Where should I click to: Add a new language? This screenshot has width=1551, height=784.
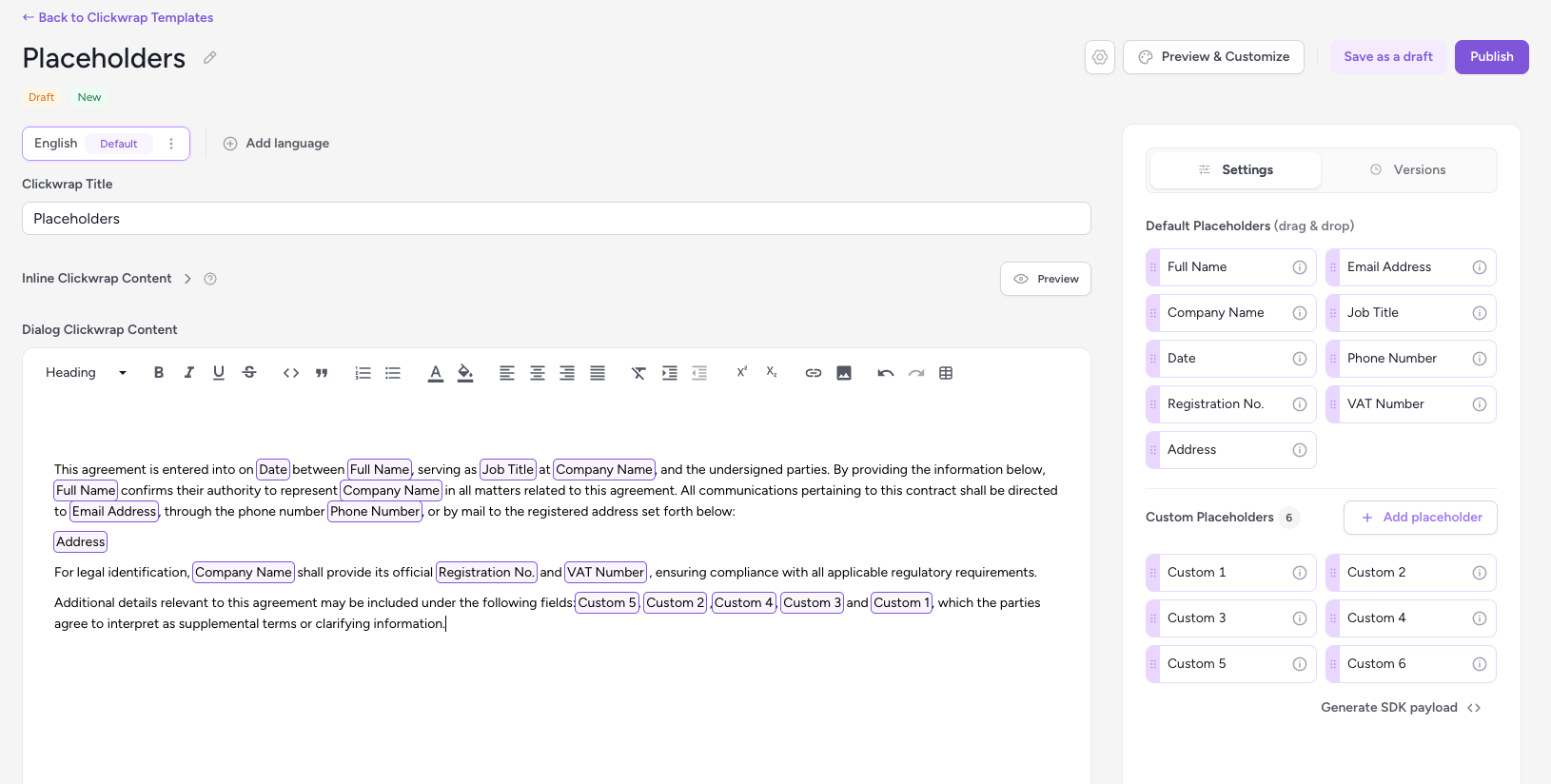click(276, 144)
